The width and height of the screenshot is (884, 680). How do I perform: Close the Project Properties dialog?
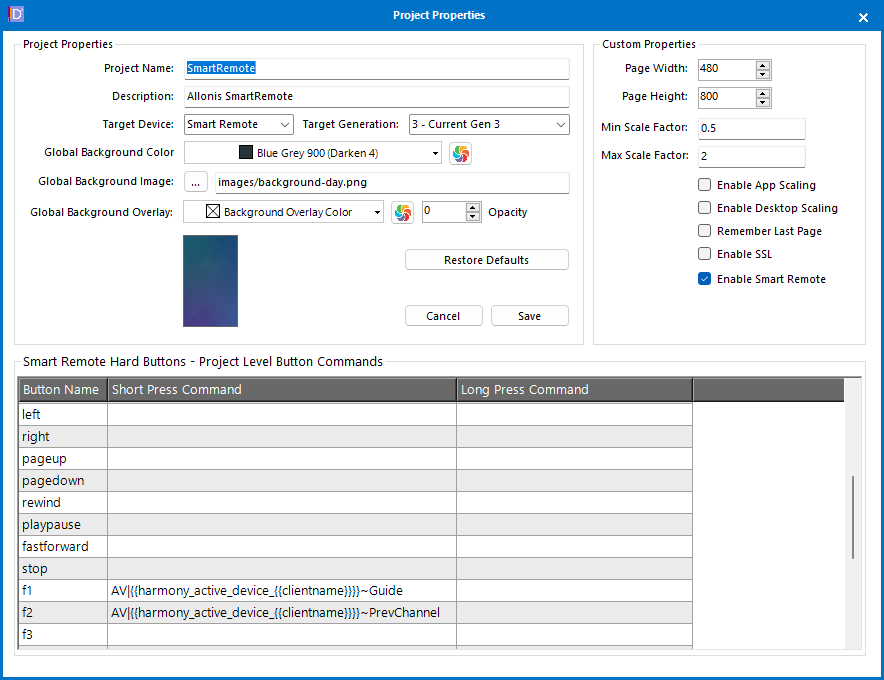pos(863,17)
